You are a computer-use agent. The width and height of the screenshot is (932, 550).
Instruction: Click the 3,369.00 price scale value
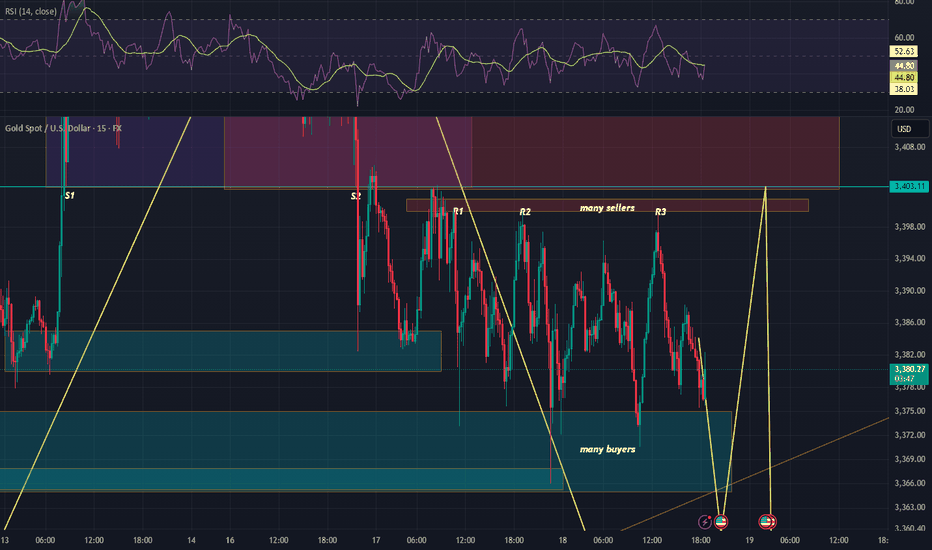(909, 459)
